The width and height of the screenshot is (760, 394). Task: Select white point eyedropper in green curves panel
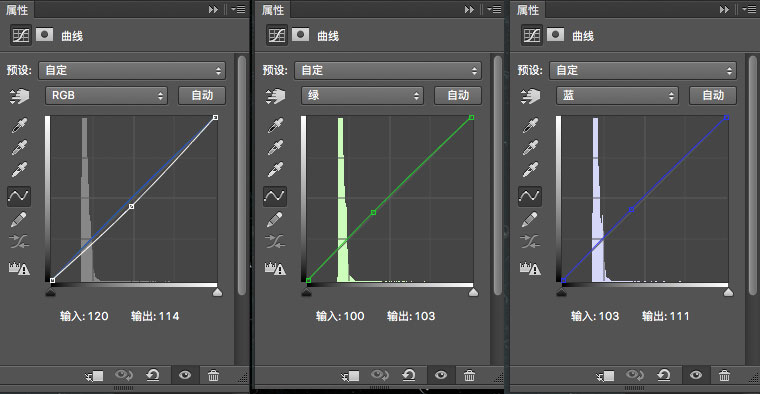coord(275,170)
